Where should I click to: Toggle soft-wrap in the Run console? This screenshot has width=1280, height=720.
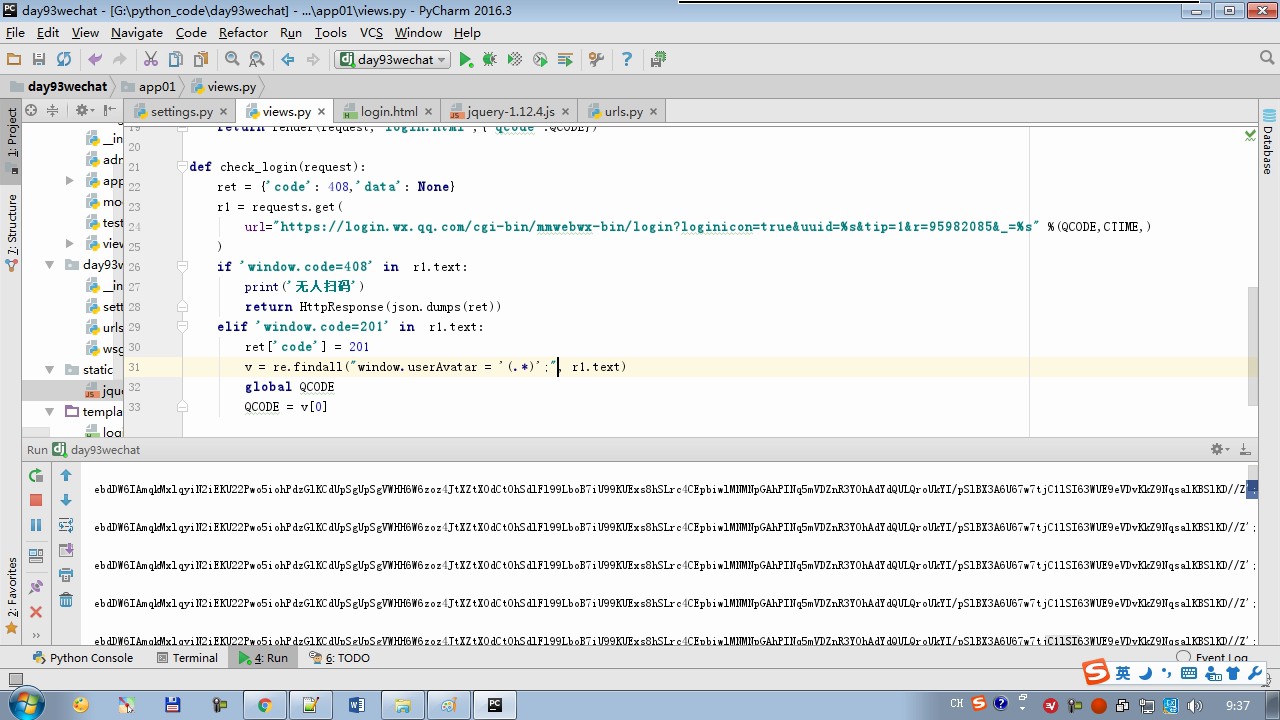(66, 525)
